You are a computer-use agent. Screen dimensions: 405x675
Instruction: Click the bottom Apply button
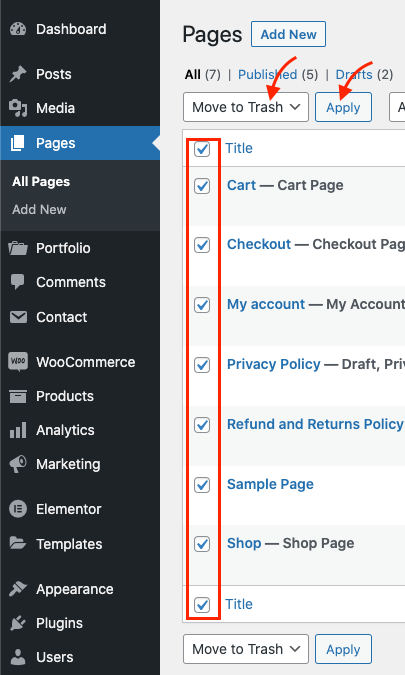[343, 649]
